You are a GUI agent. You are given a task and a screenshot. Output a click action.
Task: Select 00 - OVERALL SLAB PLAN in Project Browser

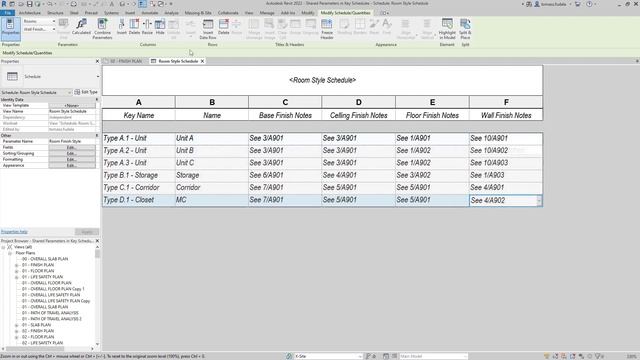click(45, 259)
